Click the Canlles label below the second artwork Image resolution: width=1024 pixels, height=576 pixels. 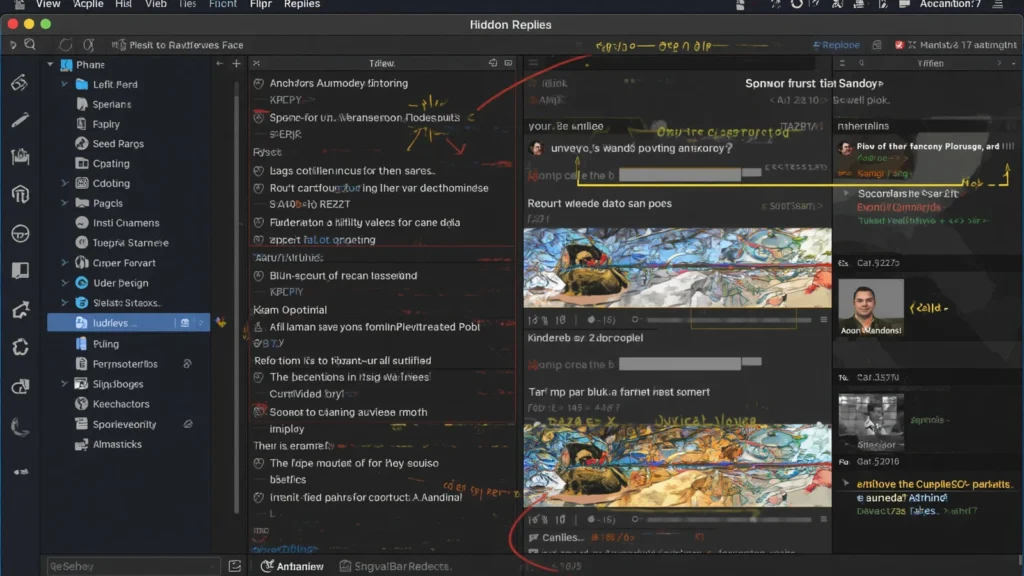561,537
